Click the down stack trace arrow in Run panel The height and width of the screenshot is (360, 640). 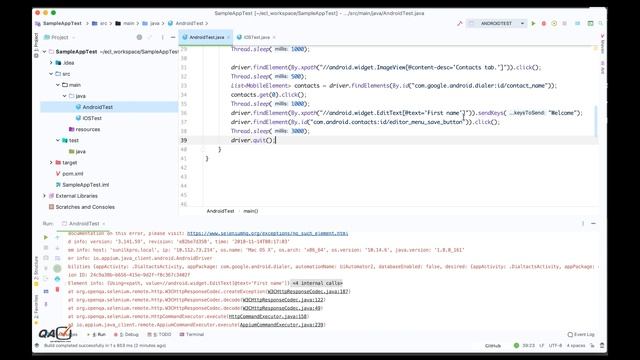pos(57,248)
